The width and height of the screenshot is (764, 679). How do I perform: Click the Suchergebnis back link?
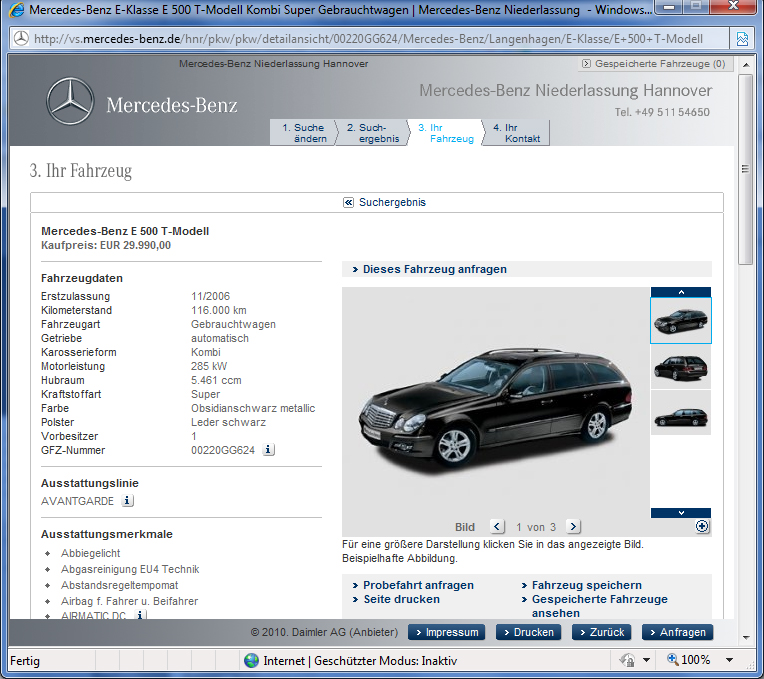392,202
